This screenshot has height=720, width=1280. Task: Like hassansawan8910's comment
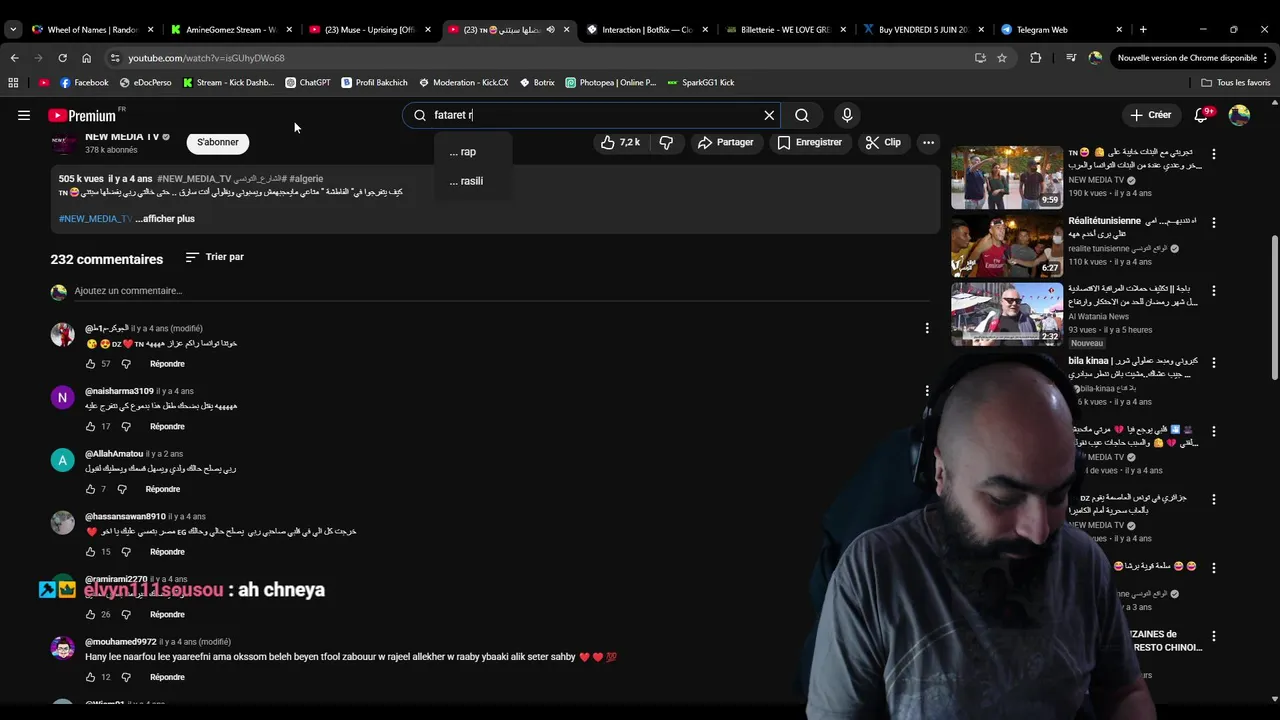pos(90,551)
